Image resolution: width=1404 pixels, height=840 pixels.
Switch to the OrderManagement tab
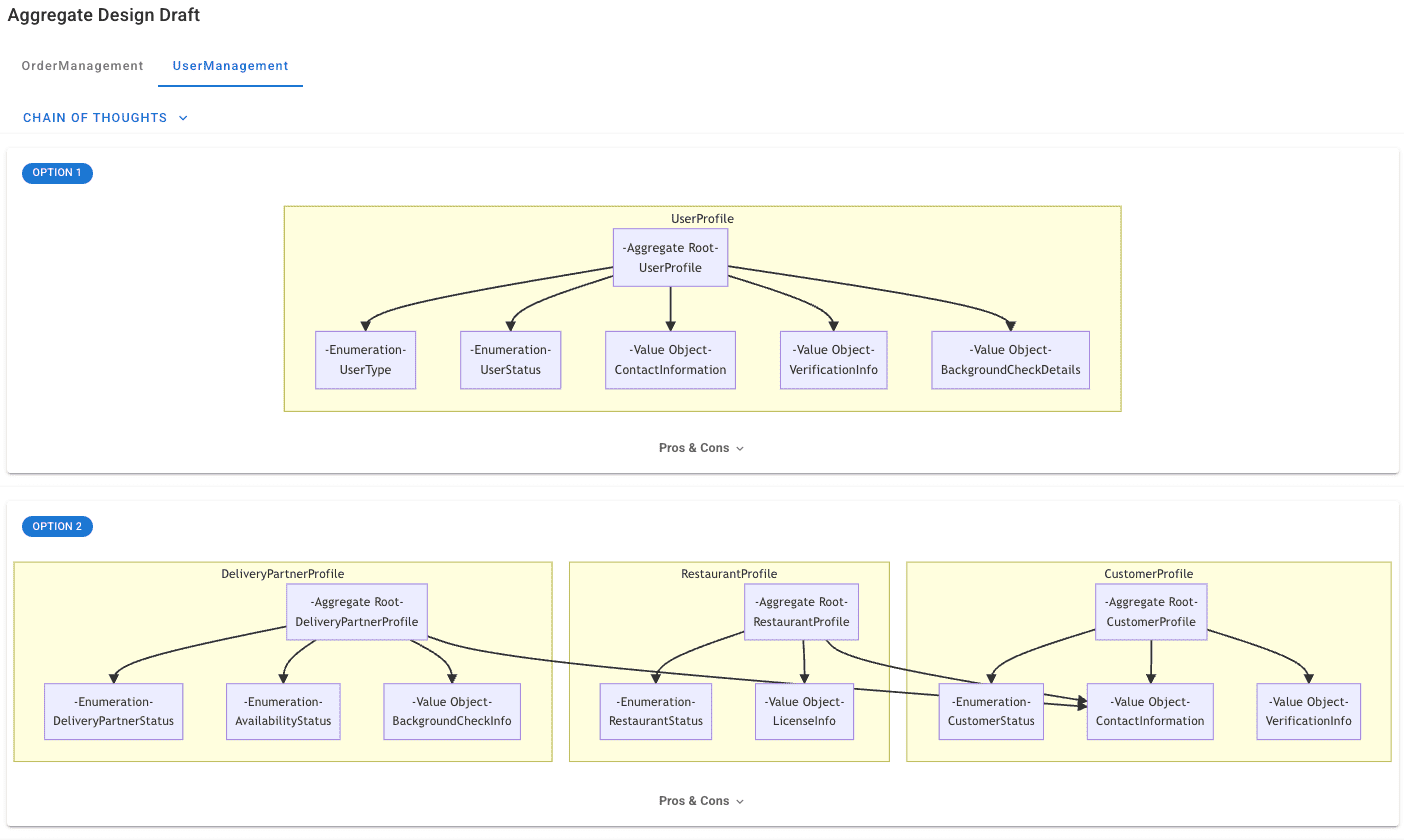[82, 66]
